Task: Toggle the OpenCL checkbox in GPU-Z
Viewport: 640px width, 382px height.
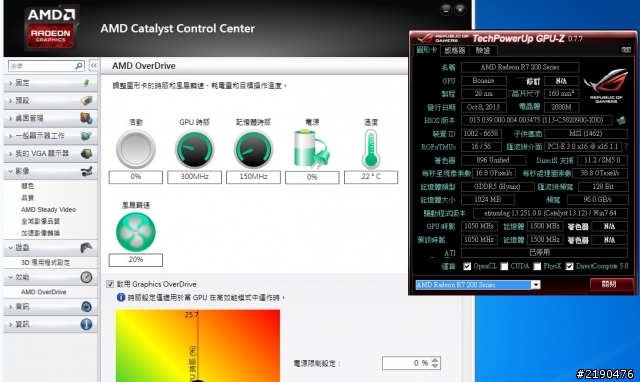Action: [467, 266]
